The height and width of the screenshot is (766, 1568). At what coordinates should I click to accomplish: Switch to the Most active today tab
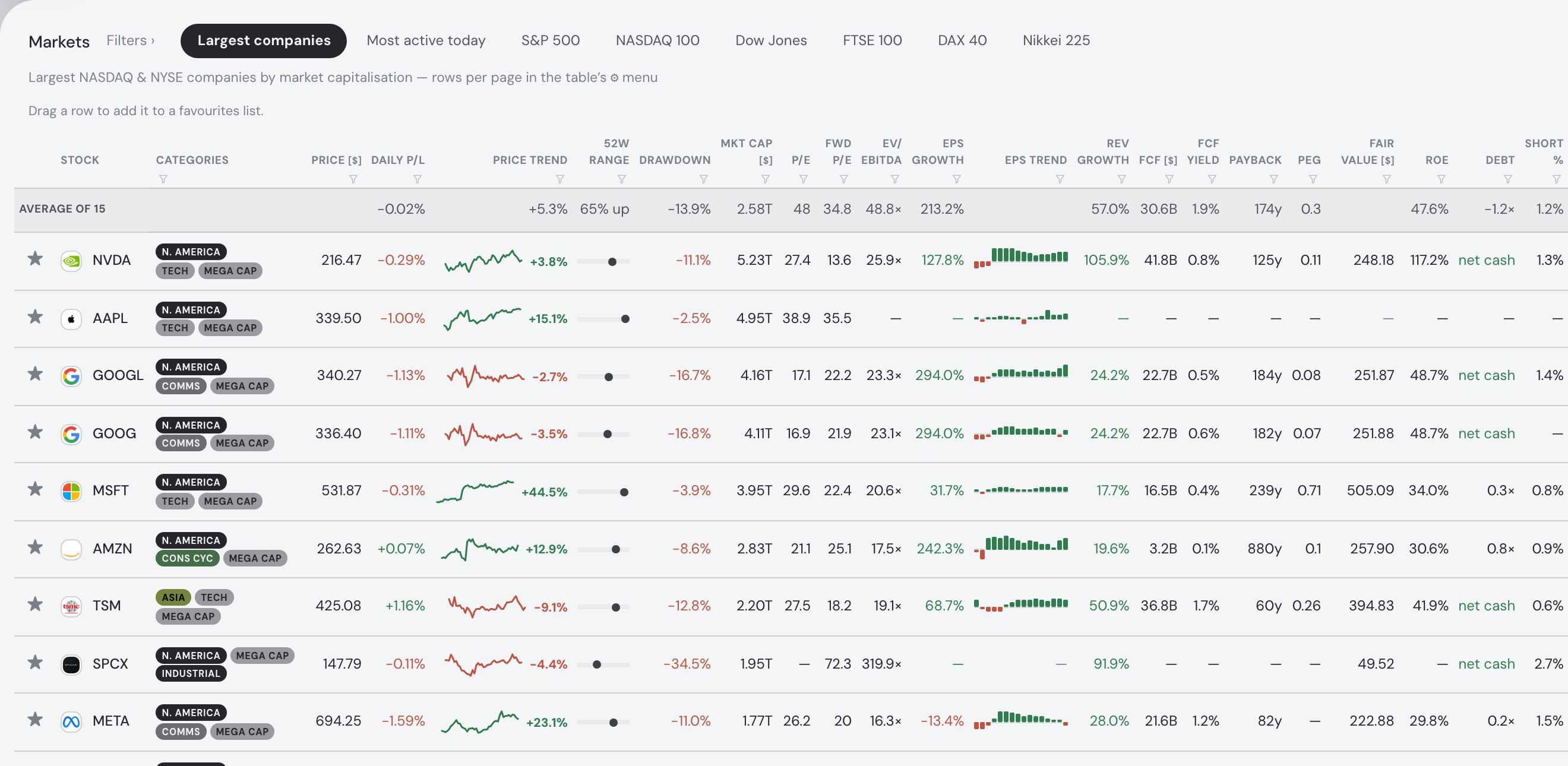426,40
